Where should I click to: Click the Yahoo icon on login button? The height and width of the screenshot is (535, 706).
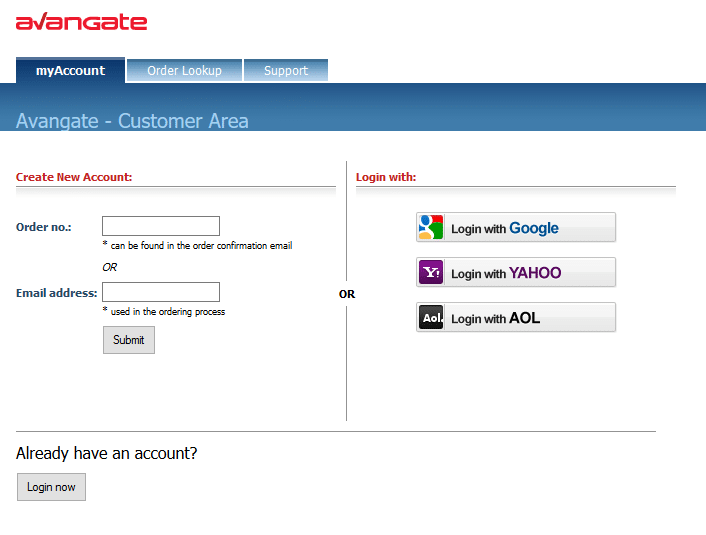(x=431, y=272)
